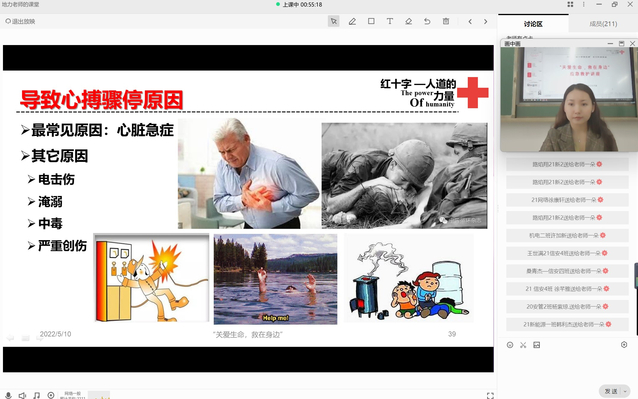Image resolution: width=638 pixels, height=399 pixels.
Task: Switch to the 讨论区 tab
Action: (533, 24)
